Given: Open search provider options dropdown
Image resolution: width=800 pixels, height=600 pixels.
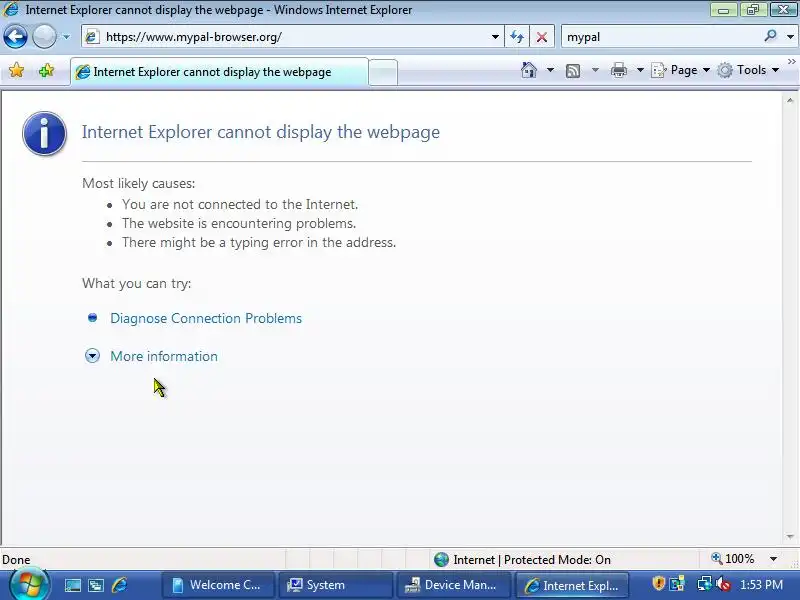Looking at the screenshot, I should click(790, 37).
